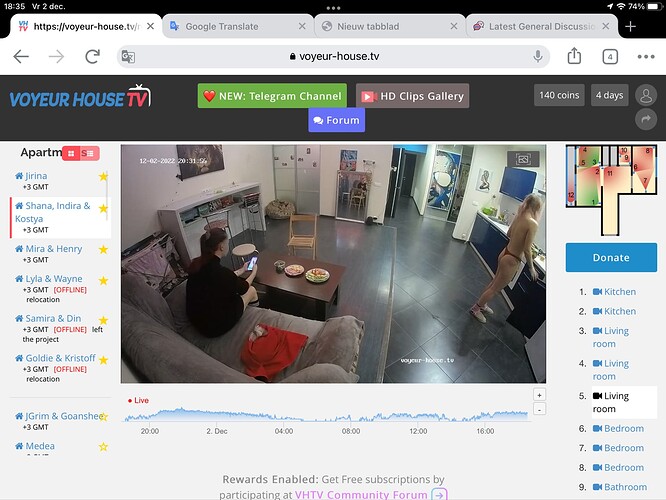Open the browser share icon

[574, 56]
